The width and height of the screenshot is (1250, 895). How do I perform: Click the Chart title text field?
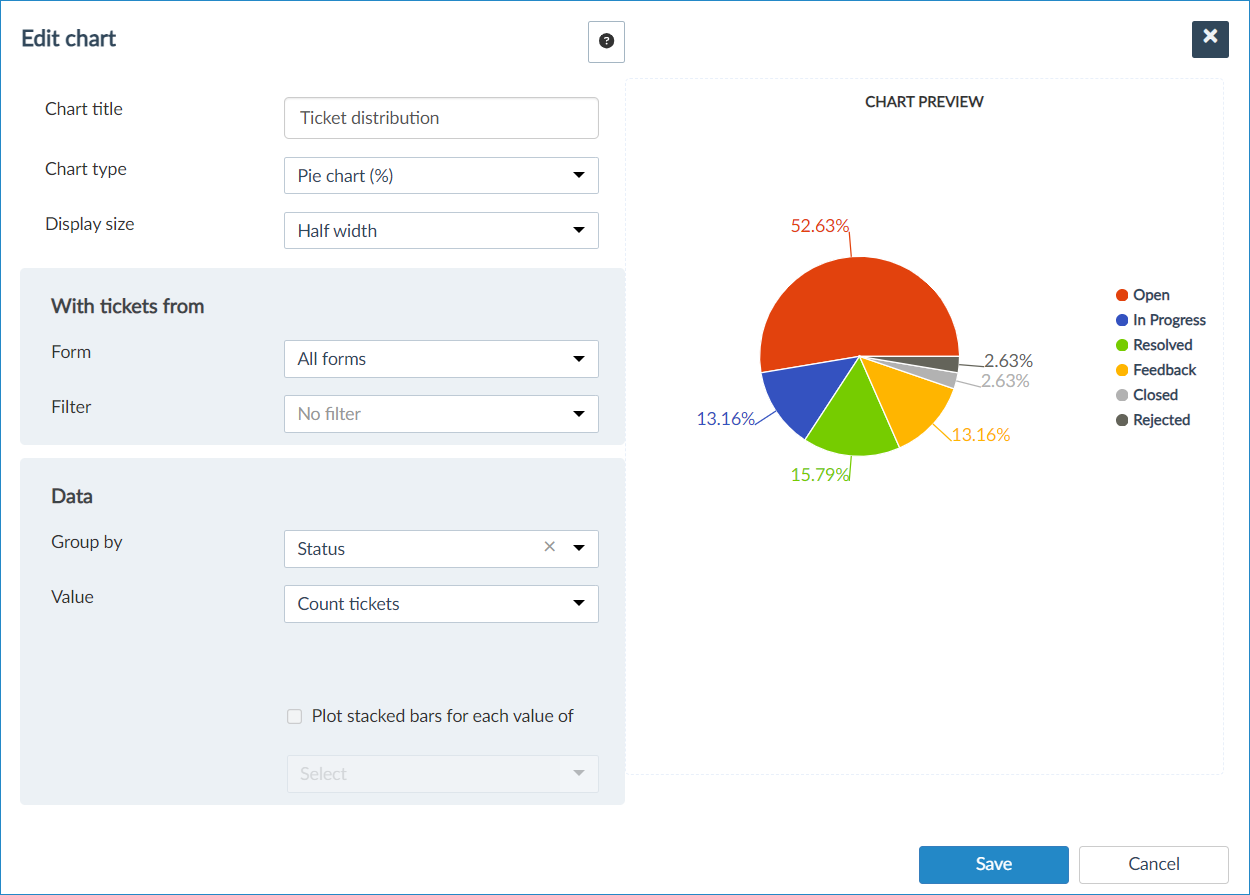pos(441,118)
